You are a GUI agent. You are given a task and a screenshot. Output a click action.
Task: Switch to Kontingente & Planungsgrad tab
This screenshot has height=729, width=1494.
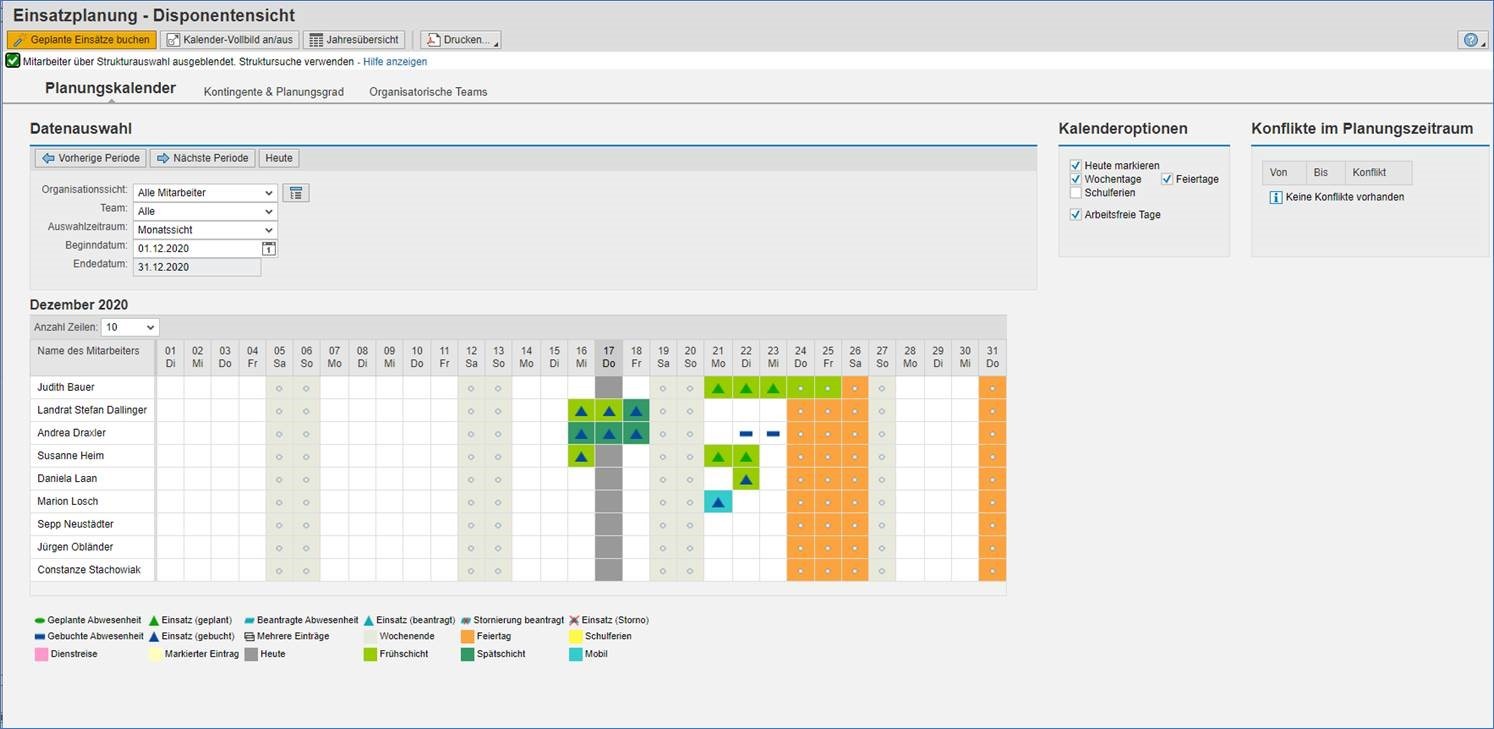pyautogui.click(x=273, y=92)
